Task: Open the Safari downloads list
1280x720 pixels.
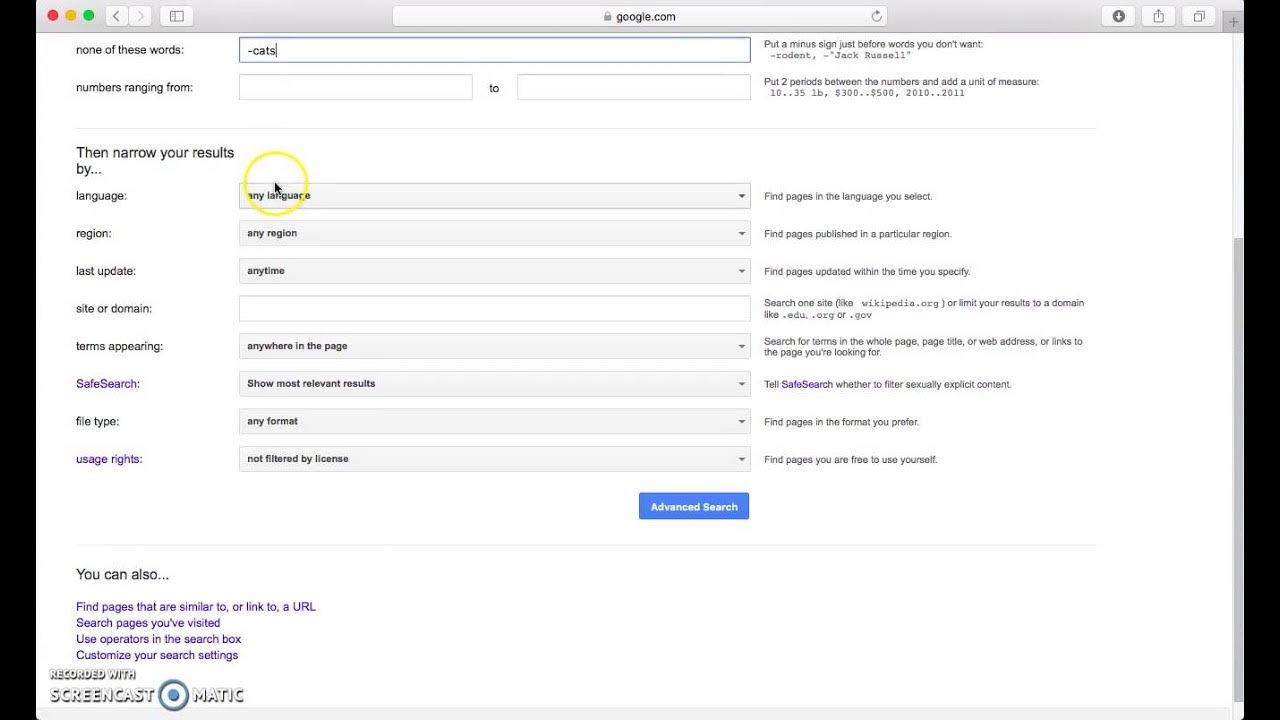Action: [x=1118, y=16]
